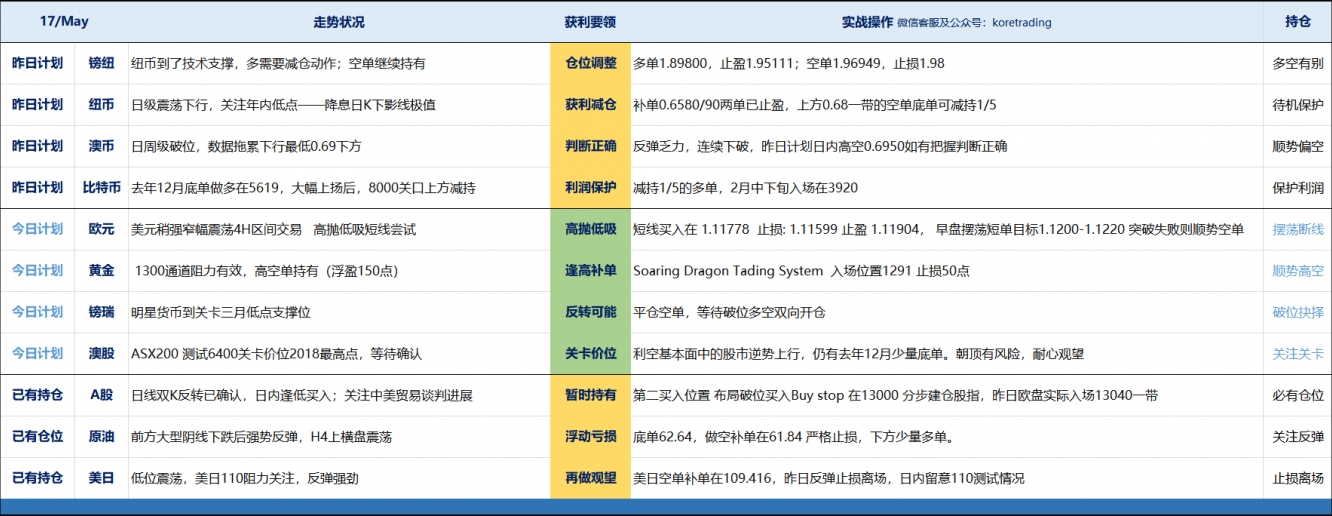This screenshot has height=516, width=1332.
Task: Select the 关卡价位 cell
Action: 590,353
